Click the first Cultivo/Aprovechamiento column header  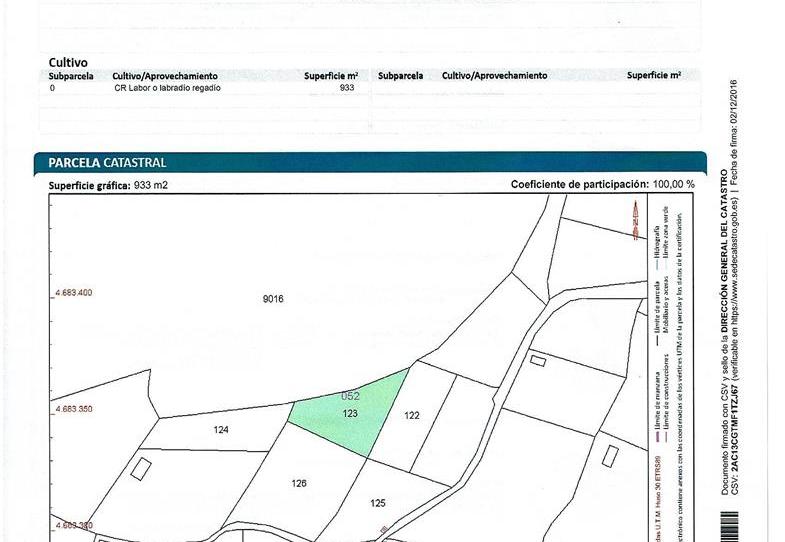click(x=165, y=75)
